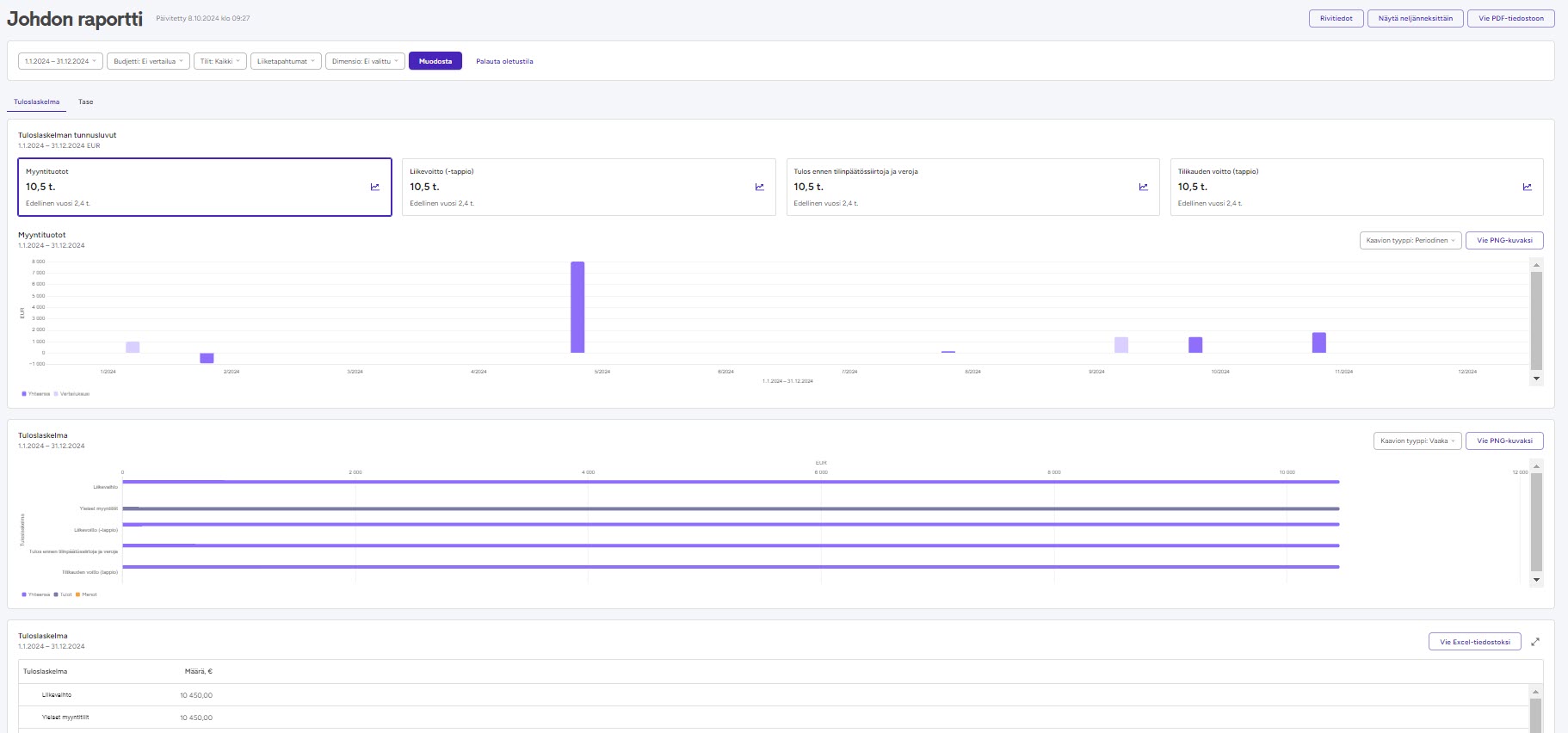
Task: Click Tuloslaskelma chart scrollbar down arrow
Action: pyautogui.click(x=1536, y=580)
